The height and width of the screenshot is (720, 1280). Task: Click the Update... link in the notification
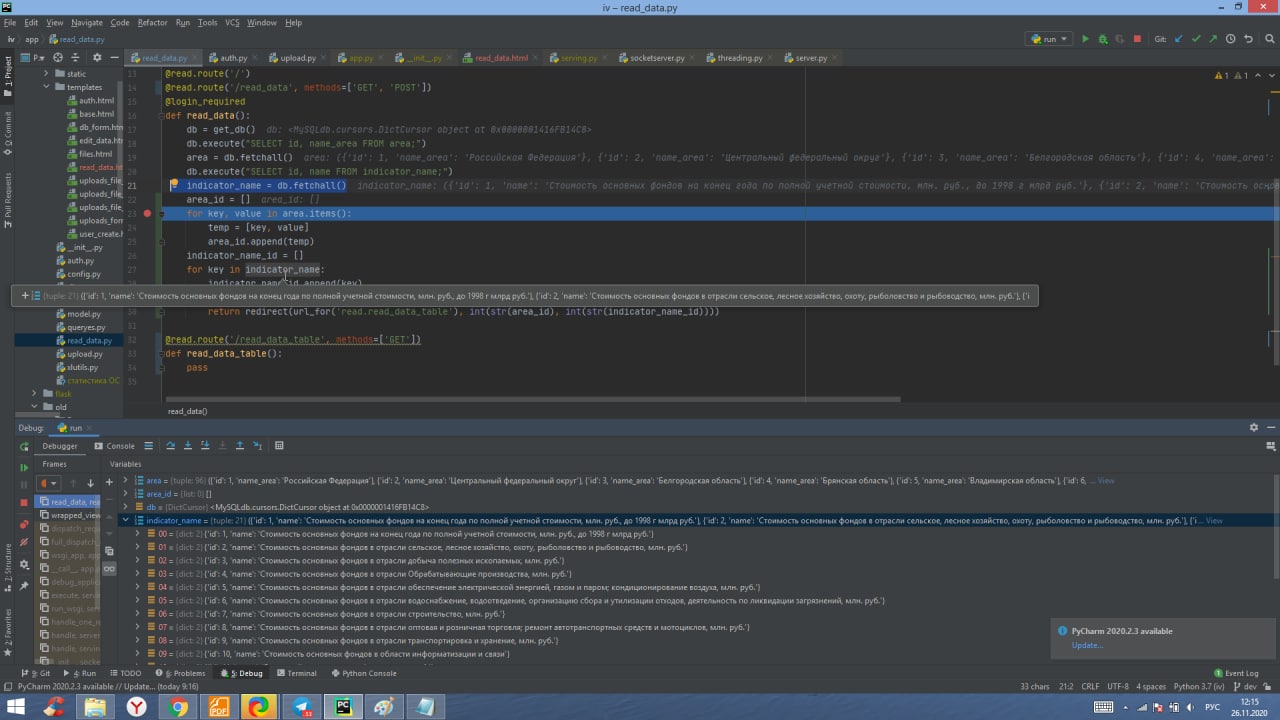1087,645
